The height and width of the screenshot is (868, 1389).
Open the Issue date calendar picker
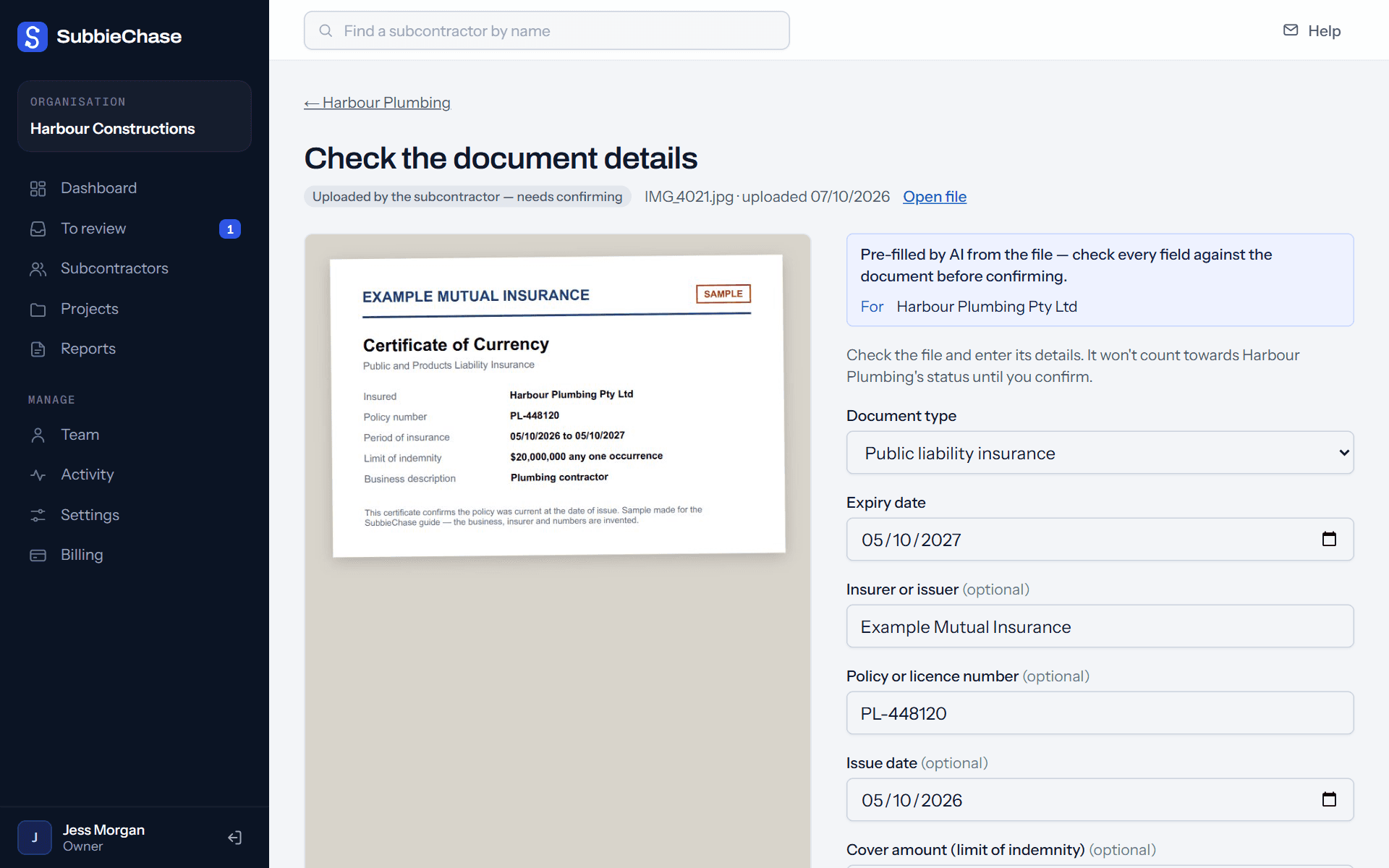coord(1329,799)
